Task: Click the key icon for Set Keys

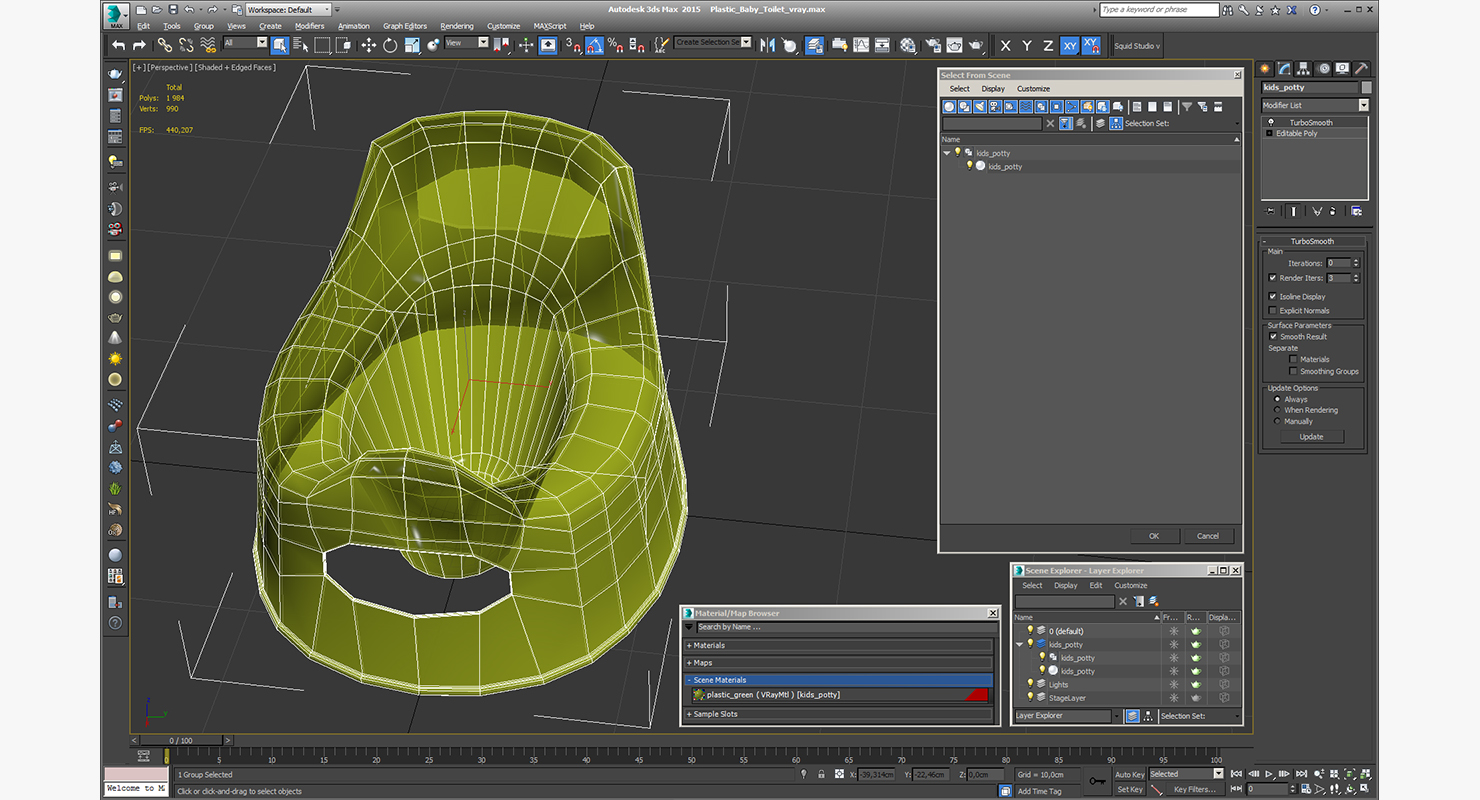Action: tap(1097, 781)
